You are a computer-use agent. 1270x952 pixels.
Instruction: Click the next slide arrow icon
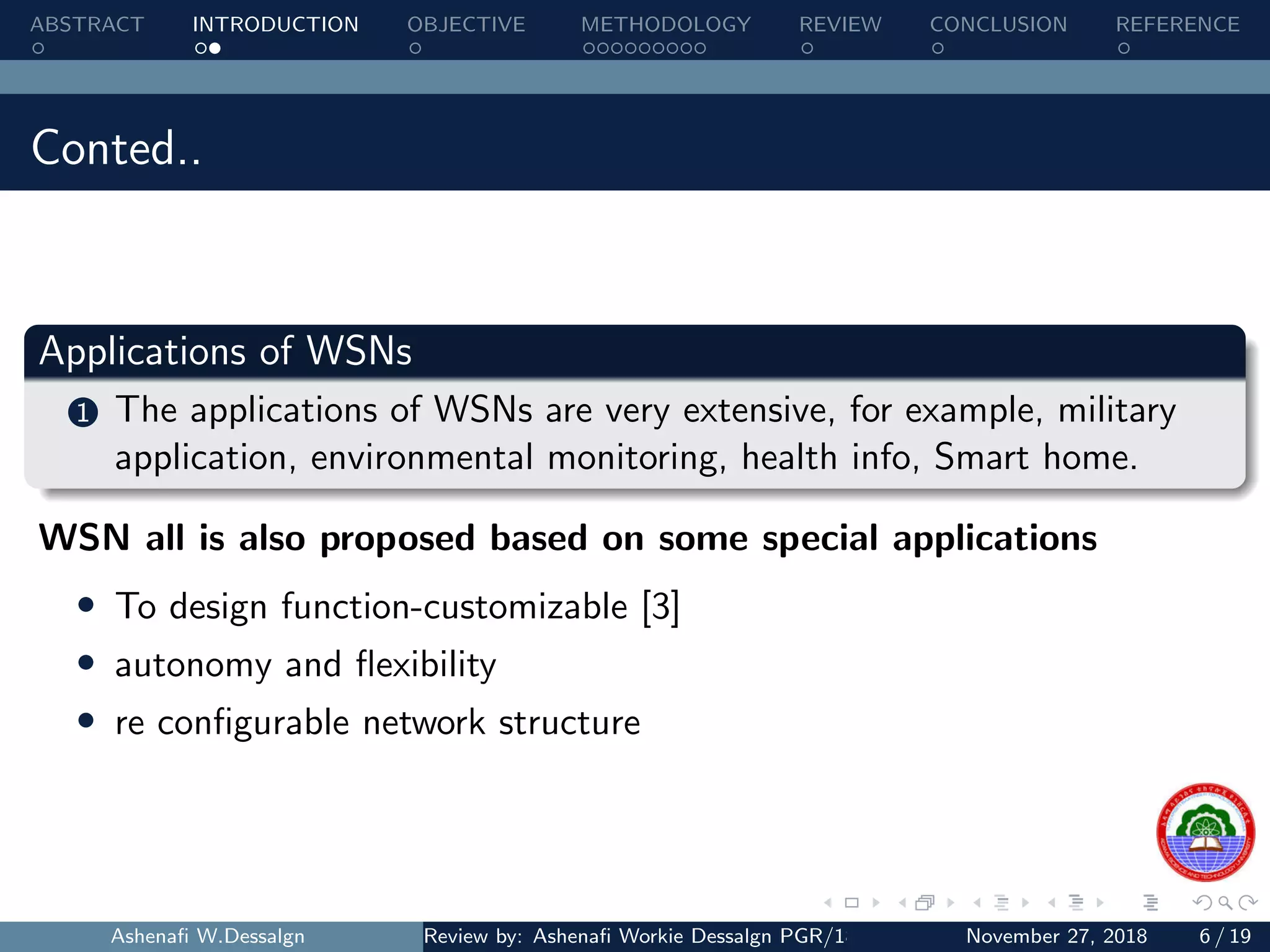click(x=876, y=903)
